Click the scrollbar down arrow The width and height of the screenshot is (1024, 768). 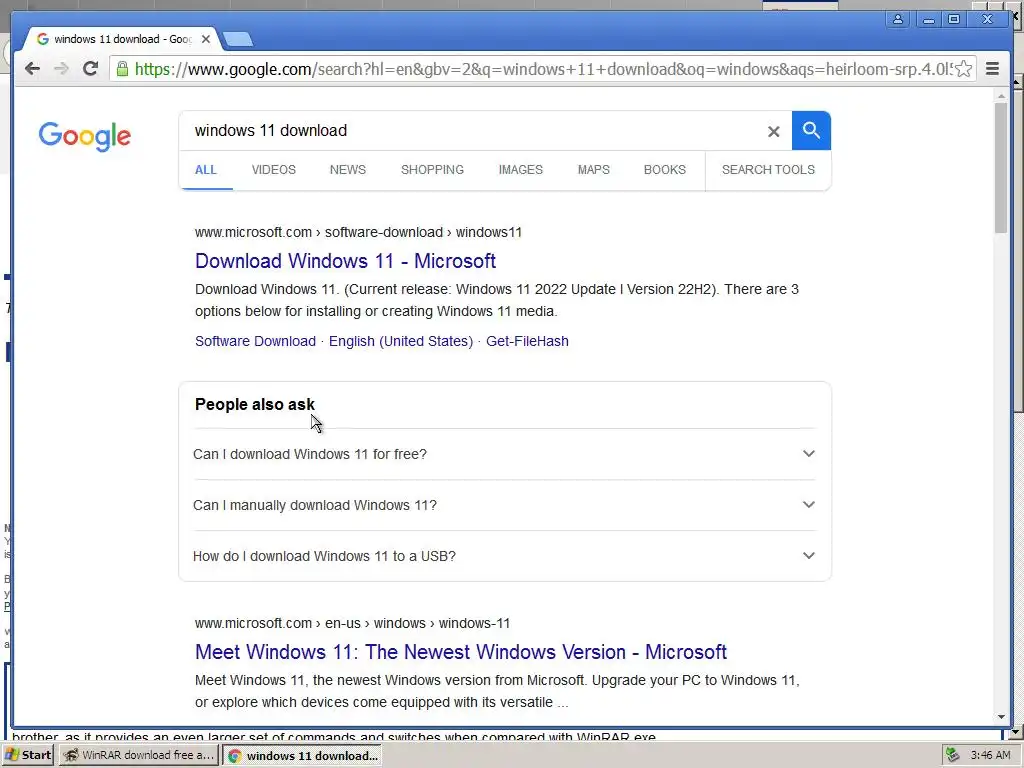pyautogui.click(x=1001, y=717)
